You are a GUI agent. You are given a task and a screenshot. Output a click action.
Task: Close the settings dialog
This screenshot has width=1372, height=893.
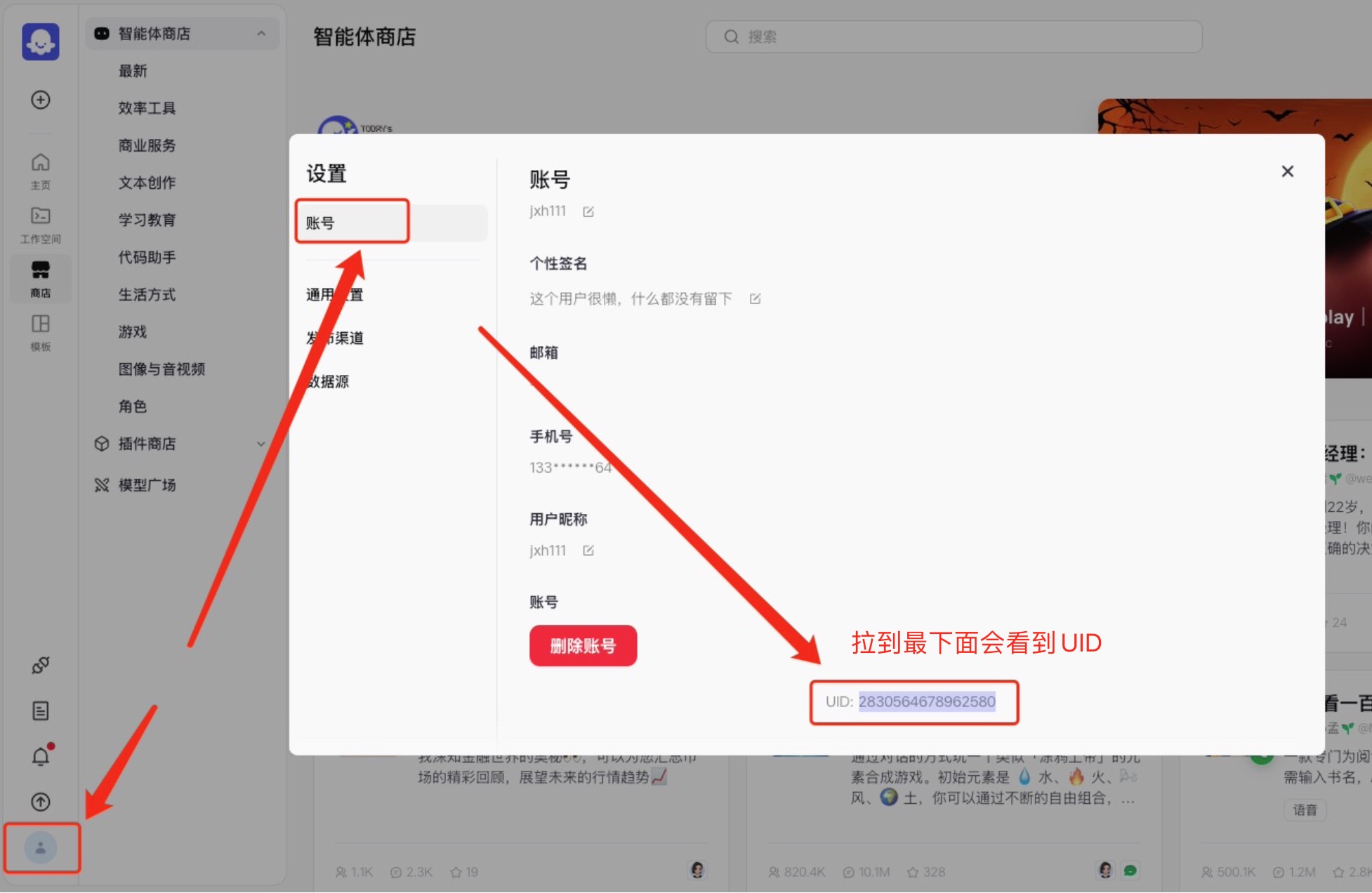coord(1287,171)
